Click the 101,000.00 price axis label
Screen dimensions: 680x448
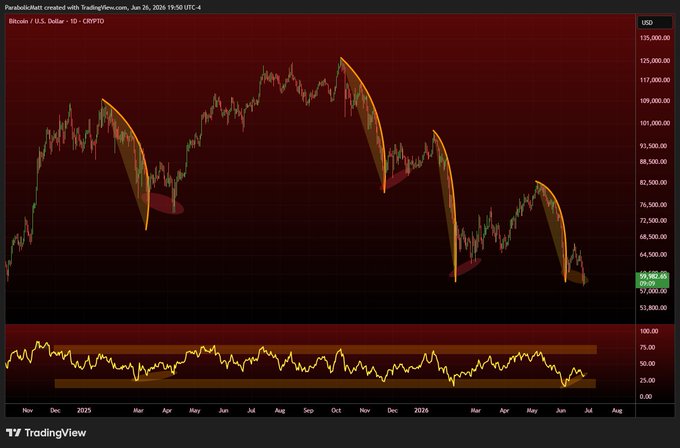(x=654, y=123)
